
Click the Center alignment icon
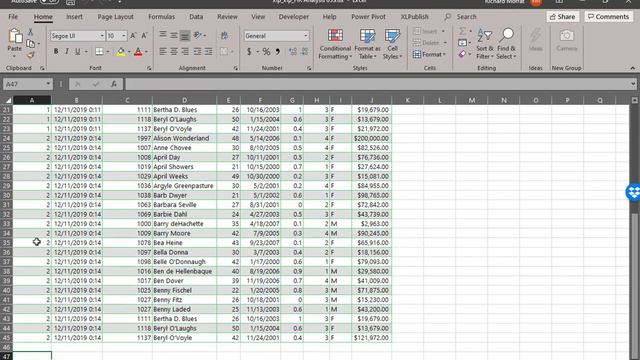(x=174, y=51)
